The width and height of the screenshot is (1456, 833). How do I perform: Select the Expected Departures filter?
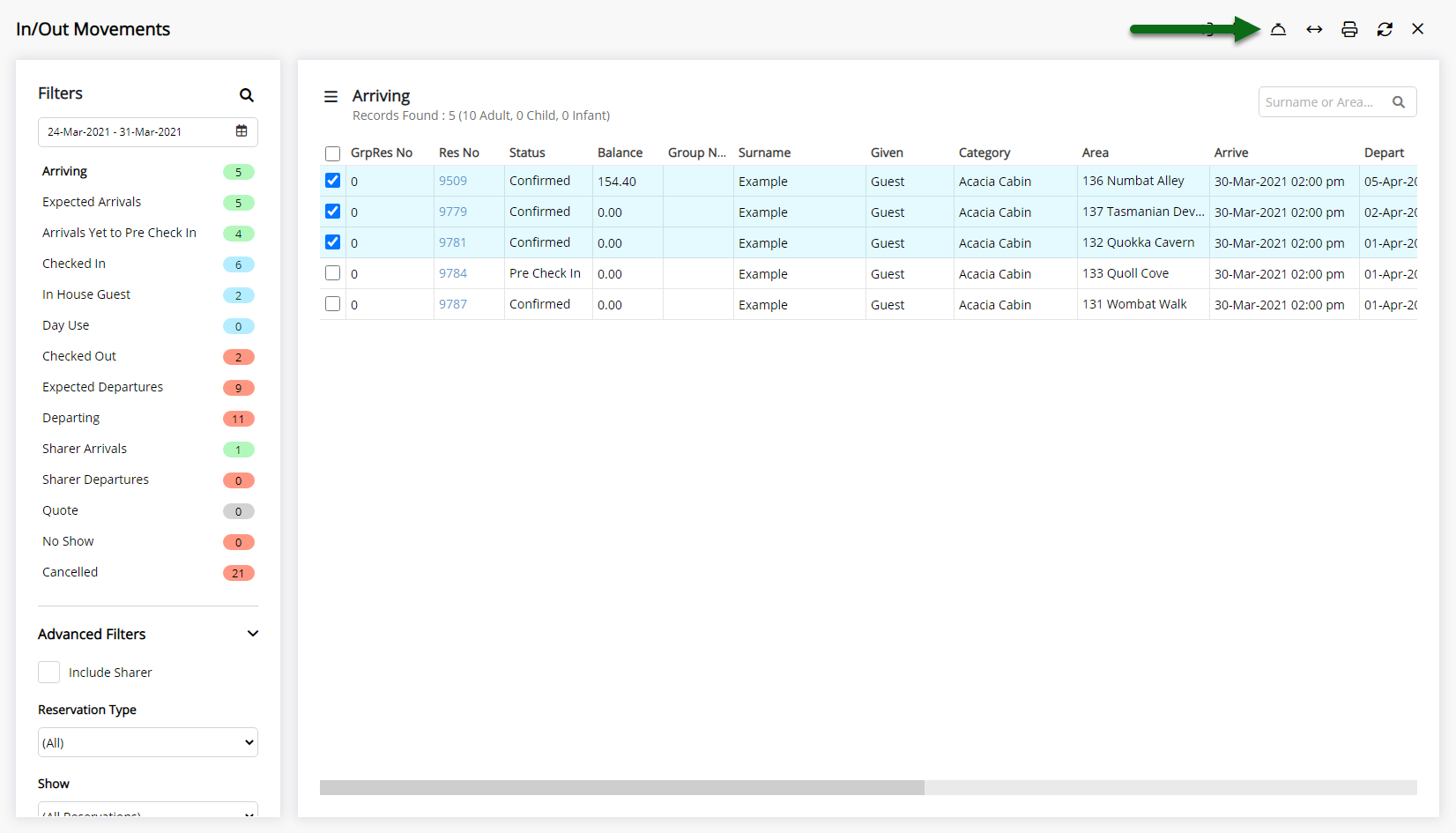[x=102, y=387]
